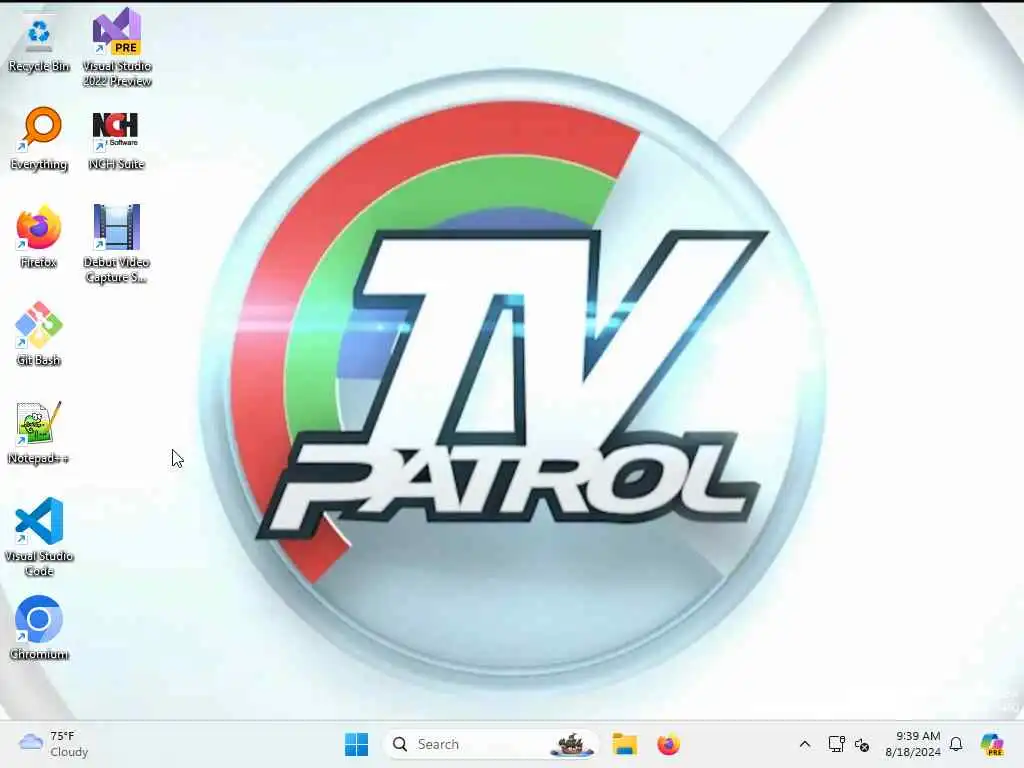Viewport: 1024px width, 768px height.
Task: Click the pirate ship search highlight icon
Action: click(572, 744)
